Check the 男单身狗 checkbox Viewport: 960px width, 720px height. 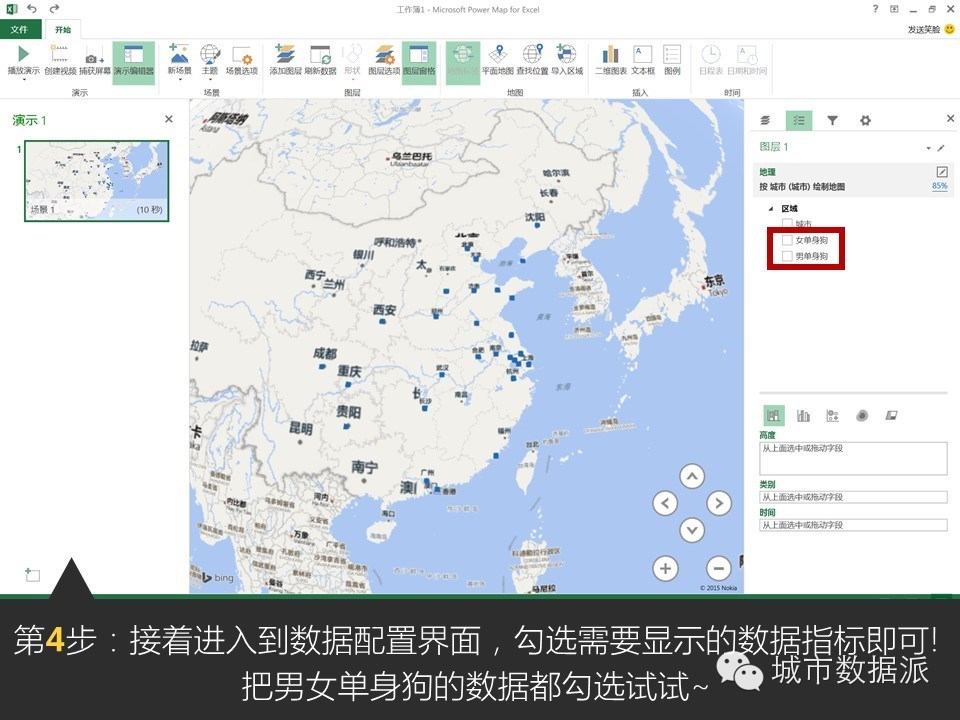pos(787,256)
